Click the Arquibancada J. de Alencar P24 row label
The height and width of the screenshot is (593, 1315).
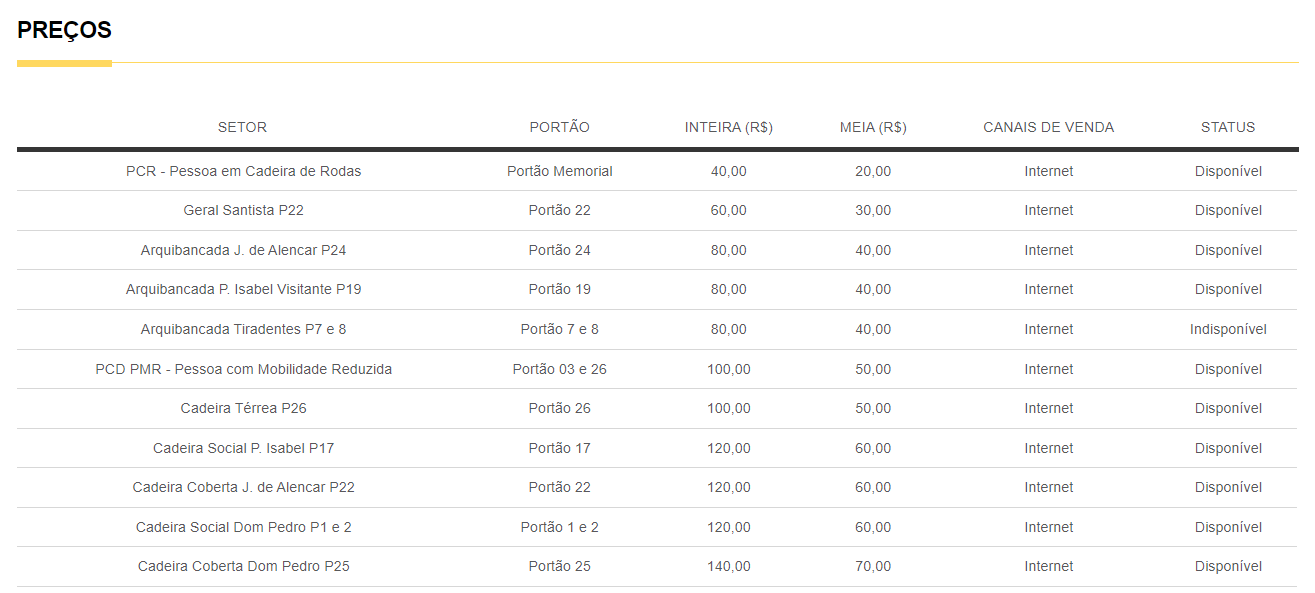(x=243, y=250)
